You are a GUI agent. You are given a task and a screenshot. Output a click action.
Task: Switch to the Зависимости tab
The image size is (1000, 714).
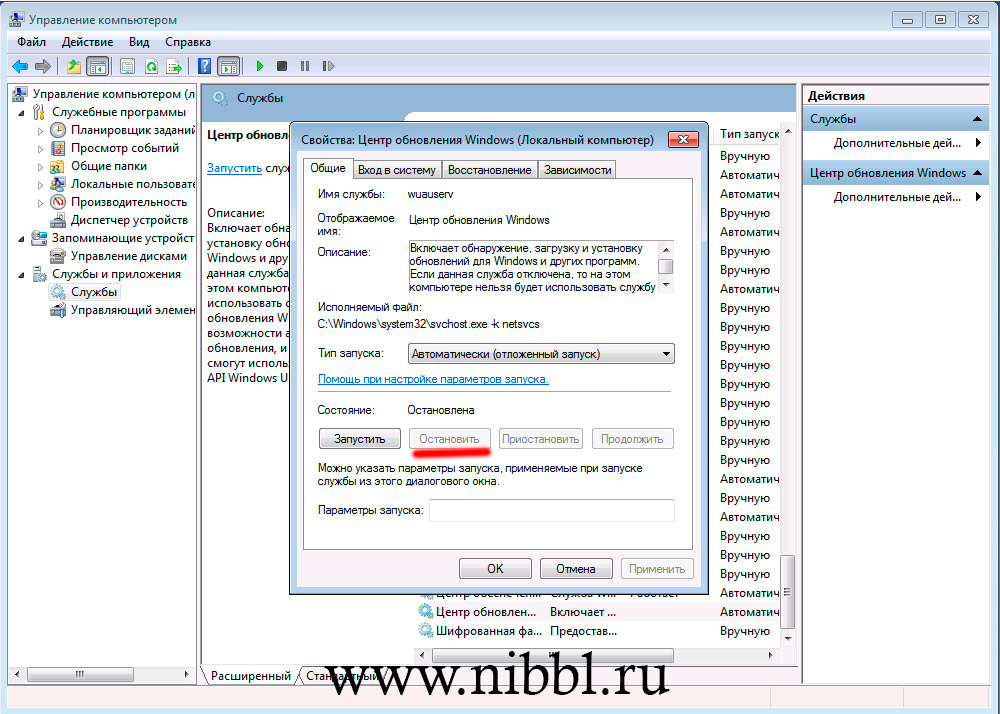coord(578,170)
